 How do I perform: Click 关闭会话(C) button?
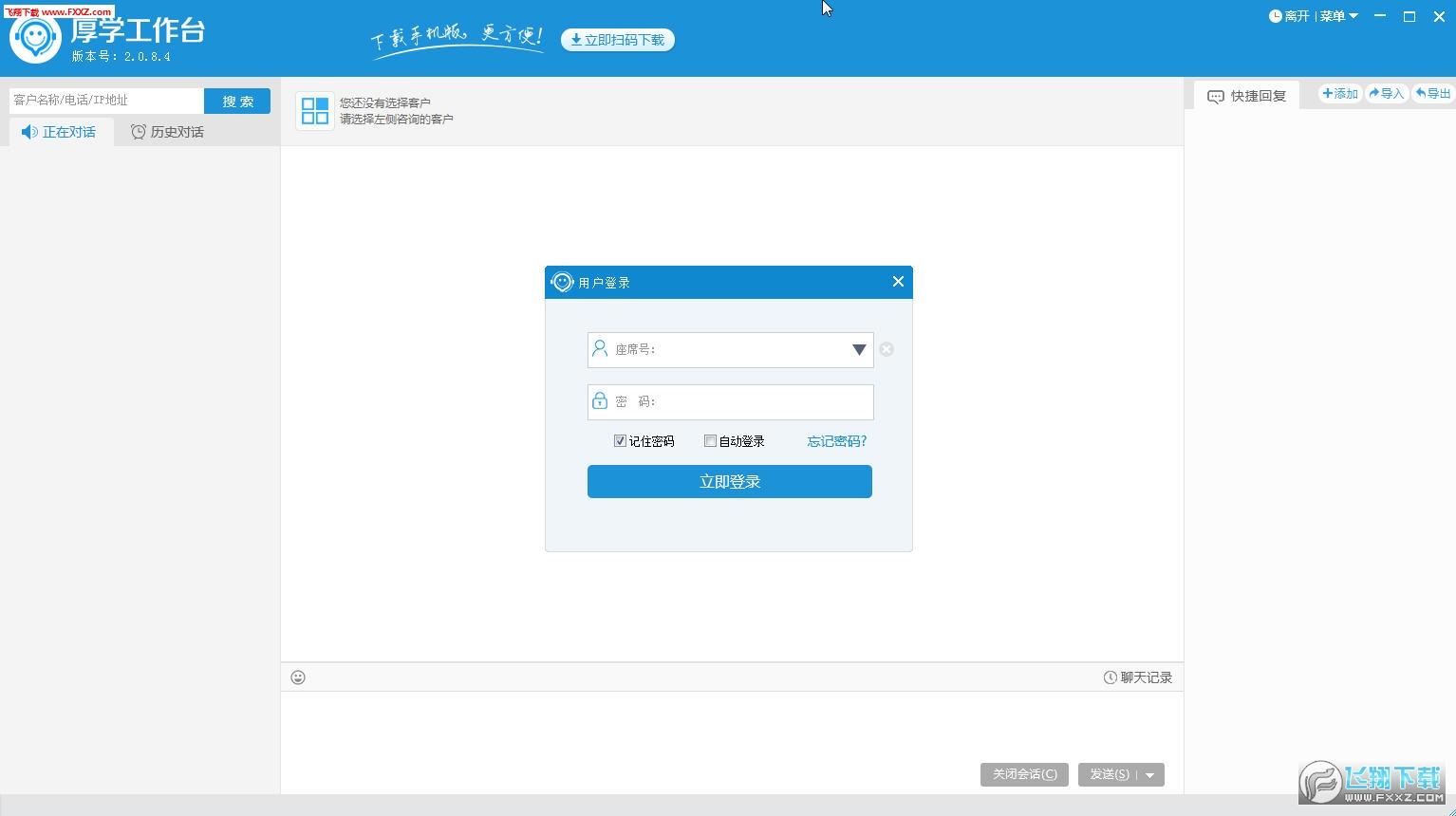coord(1024,774)
